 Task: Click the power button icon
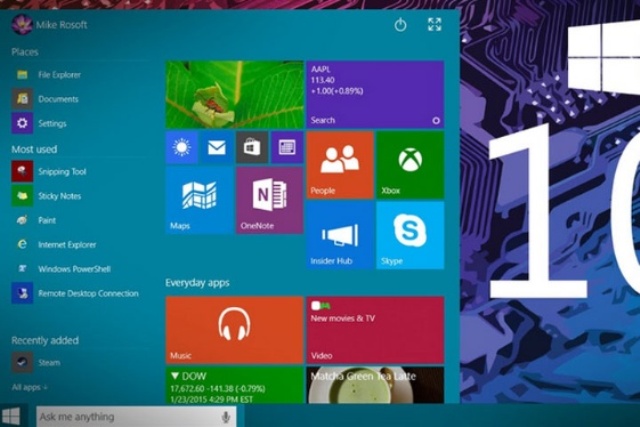[401, 25]
